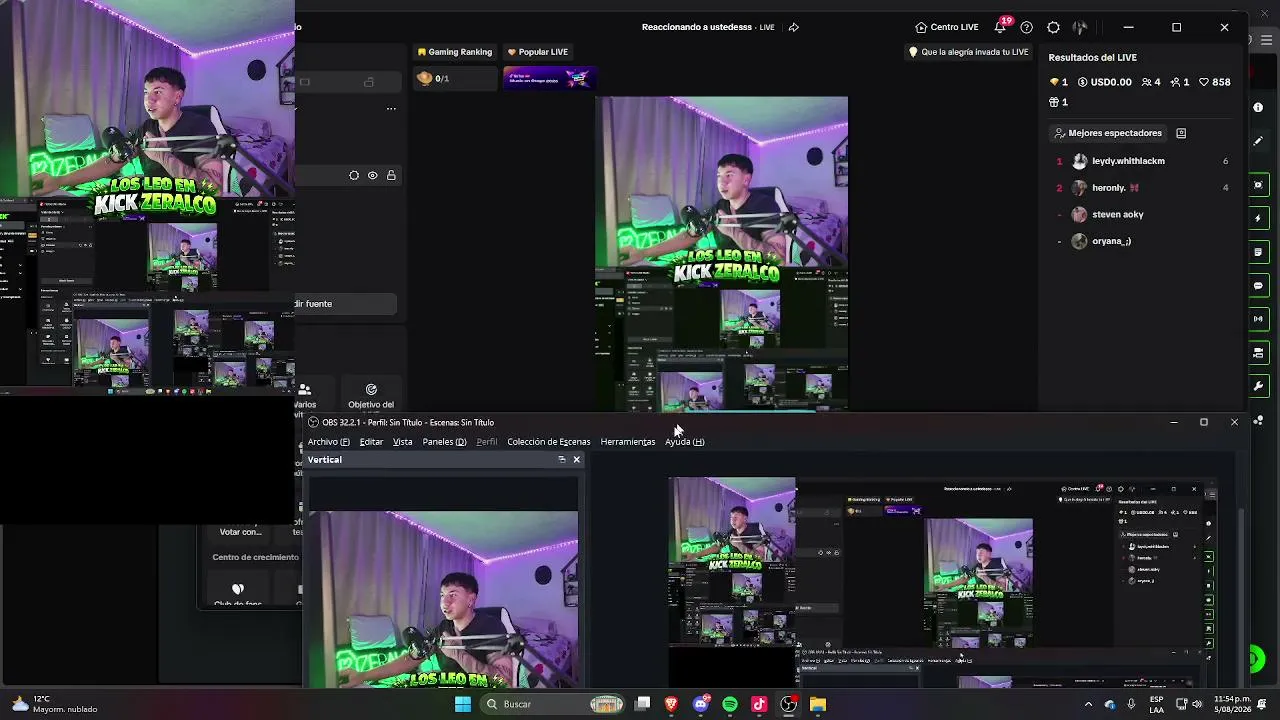Open the help question mark icon
1280x720 pixels.
point(1026,27)
